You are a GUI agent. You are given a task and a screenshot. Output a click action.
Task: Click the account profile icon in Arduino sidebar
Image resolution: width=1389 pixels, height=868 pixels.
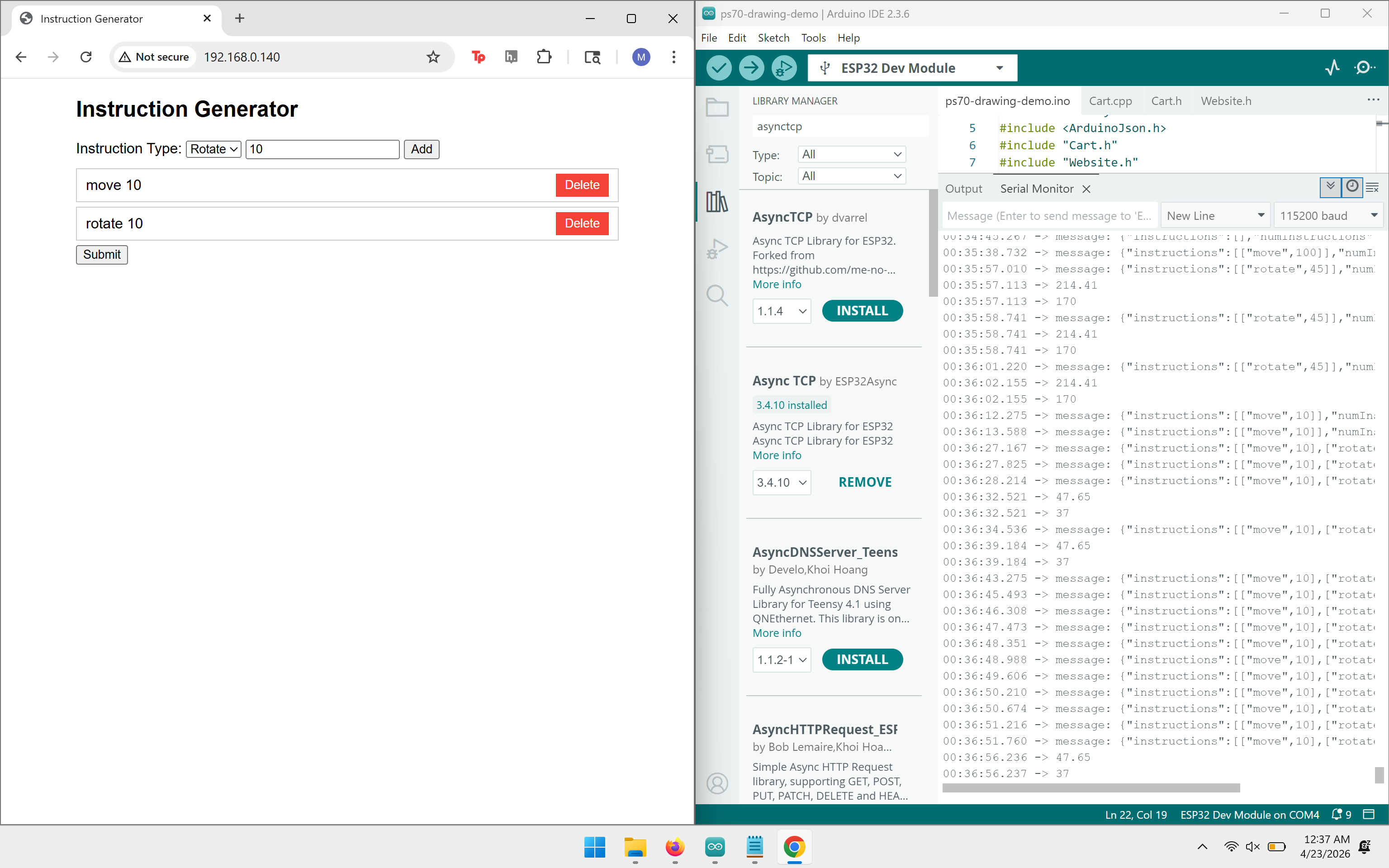click(x=717, y=783)
